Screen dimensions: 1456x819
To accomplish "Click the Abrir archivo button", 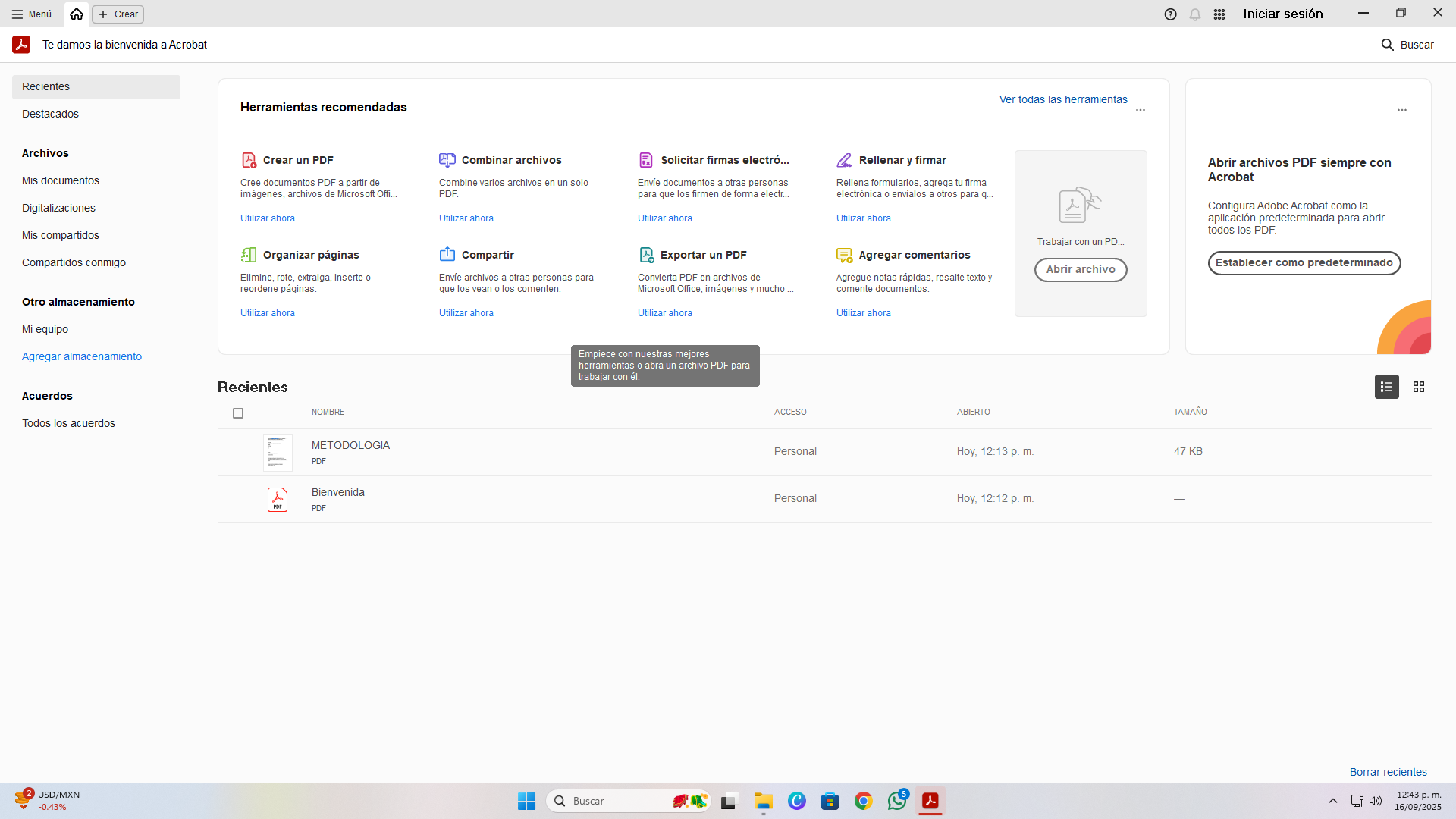I will [1081, 270].
